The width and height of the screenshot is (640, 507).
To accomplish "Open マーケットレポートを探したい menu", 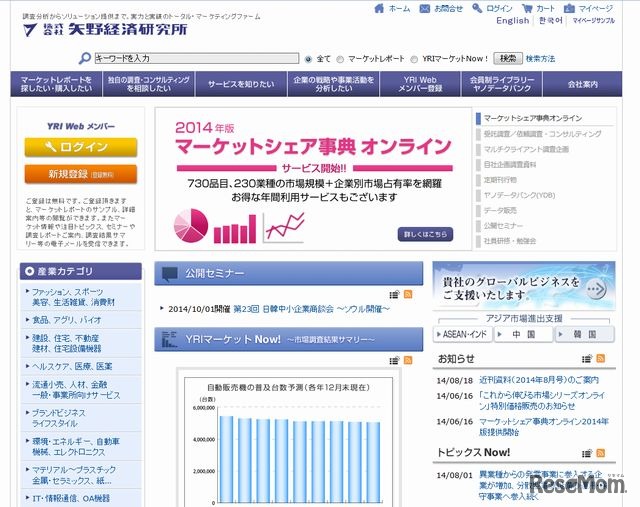I will (56, 84).
